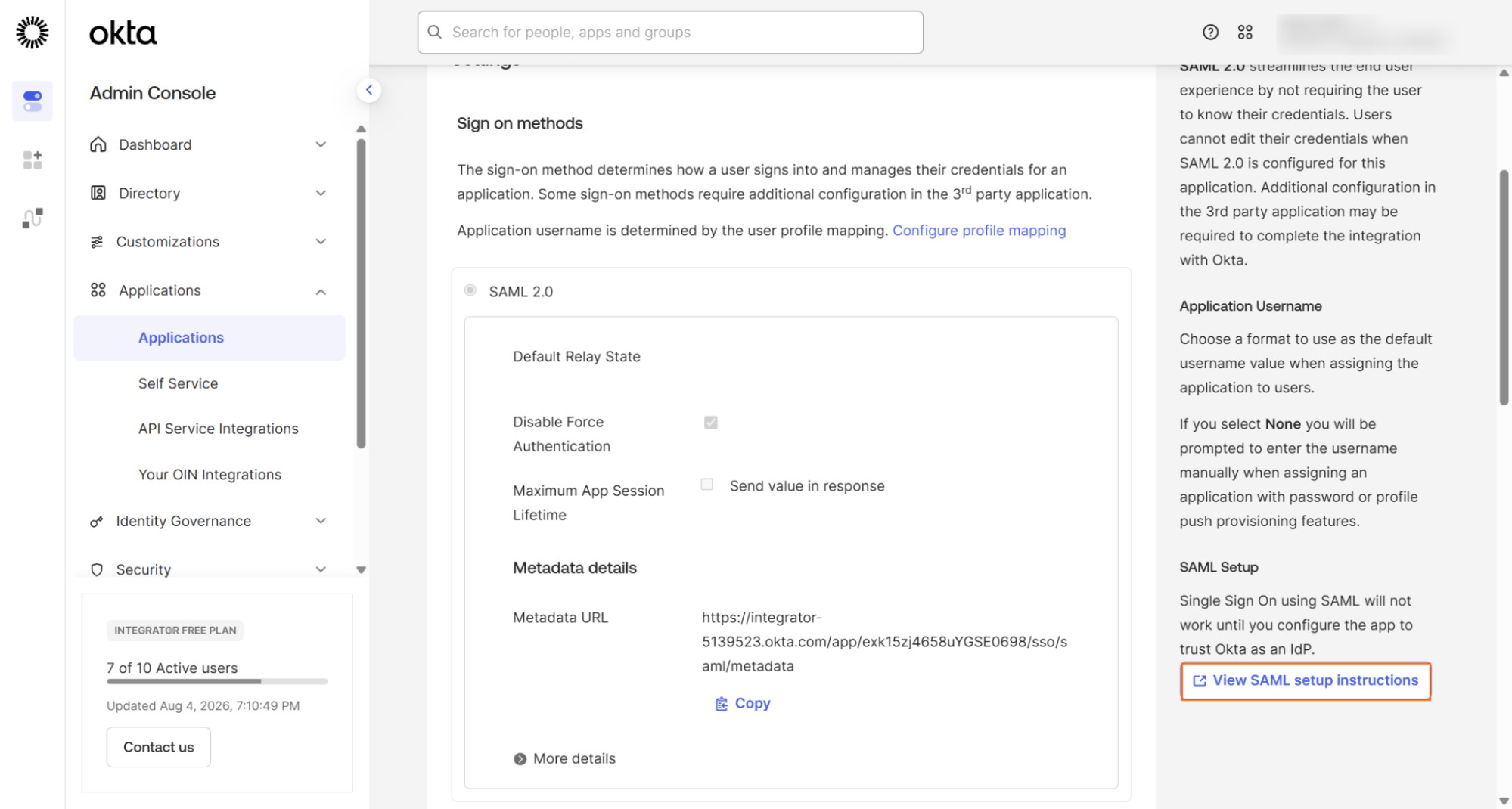Screen dimensions: 1512x809
Task: Check the Send value in response box
Action: coord(707,485)
